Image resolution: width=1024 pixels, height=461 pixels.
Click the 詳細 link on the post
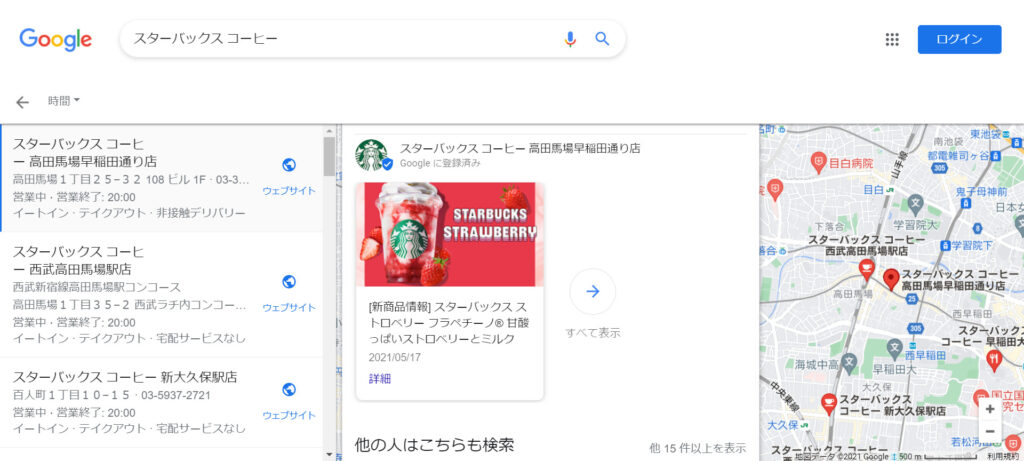[x=379, y=379]
